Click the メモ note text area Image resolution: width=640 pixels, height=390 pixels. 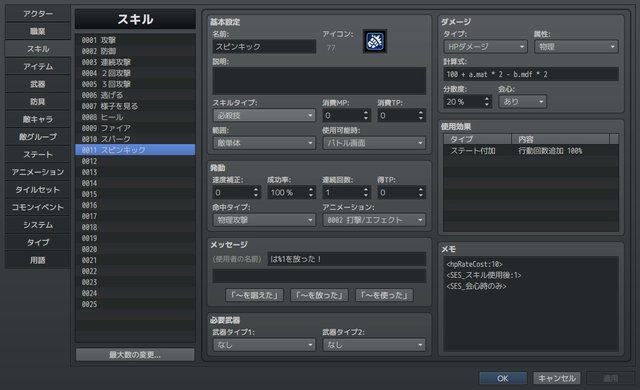[531, 304]
